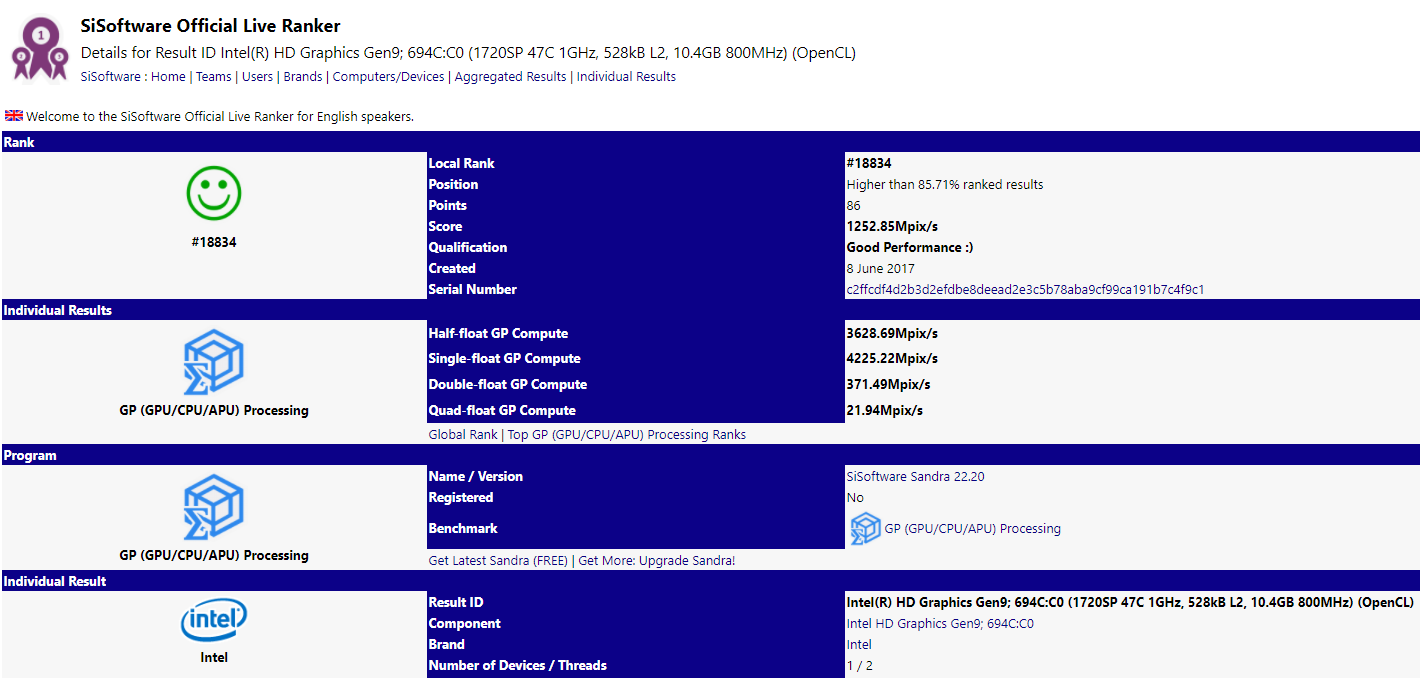The width and height of the screenshot is (1420, 678).
Task: Open Individual Results navigation link
Action: tap(626, 77)
